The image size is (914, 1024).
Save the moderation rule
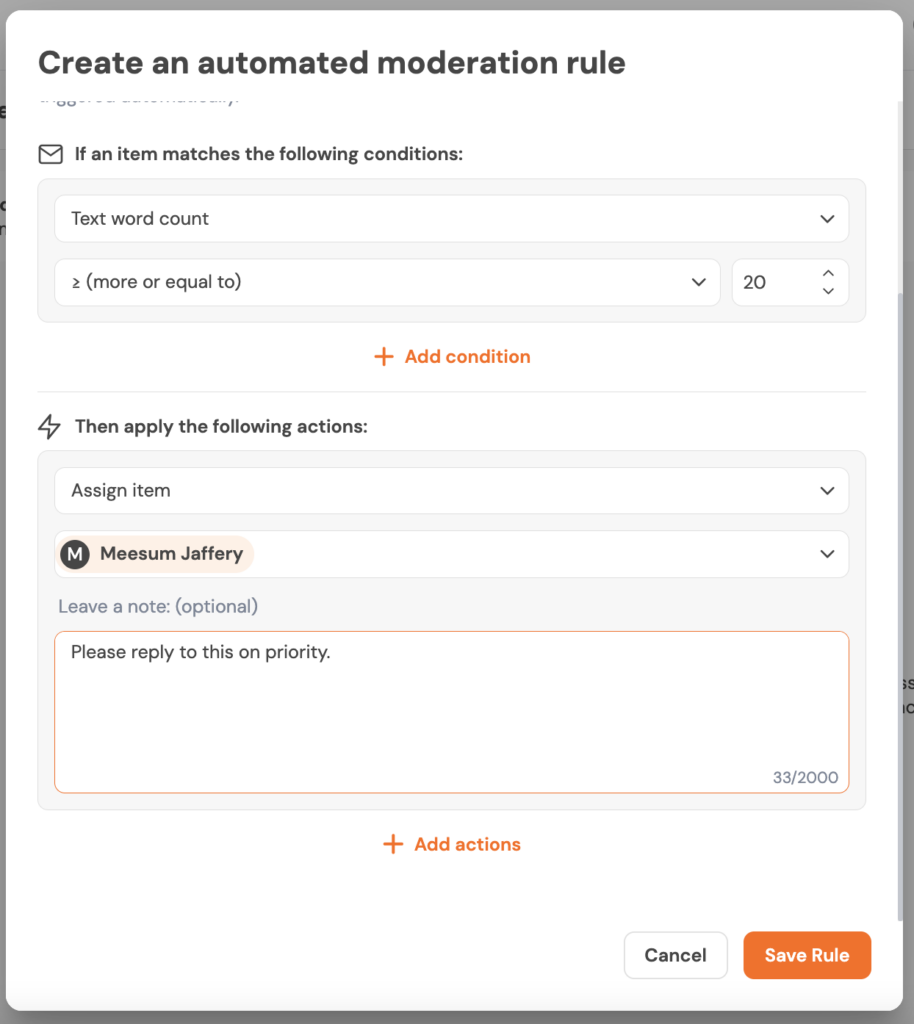(x=806, y=955)
